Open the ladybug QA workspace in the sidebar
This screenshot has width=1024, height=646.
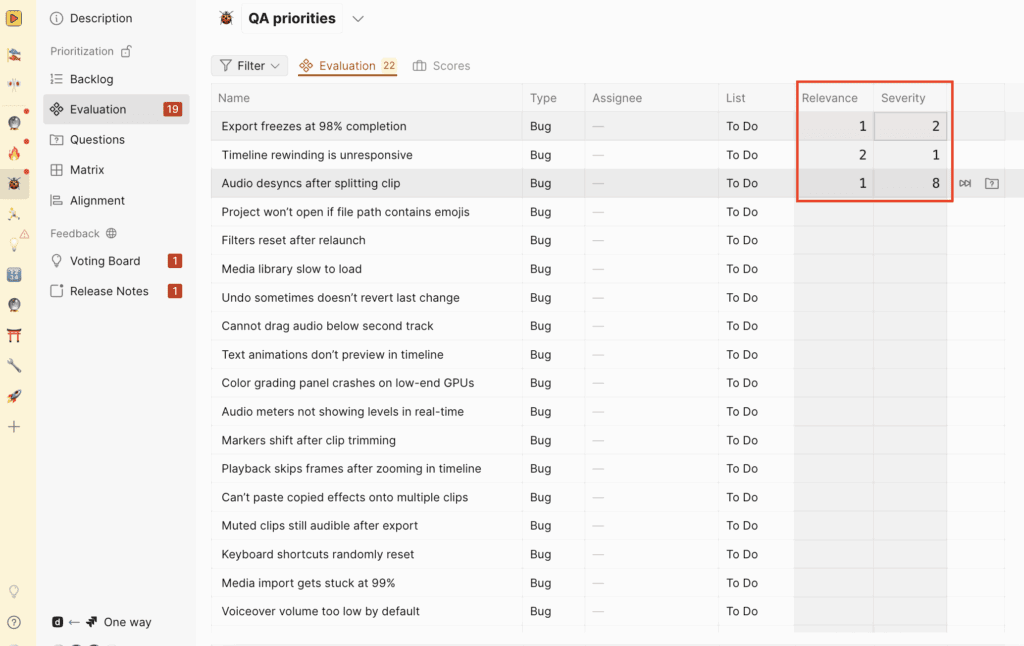pos(15,185)
